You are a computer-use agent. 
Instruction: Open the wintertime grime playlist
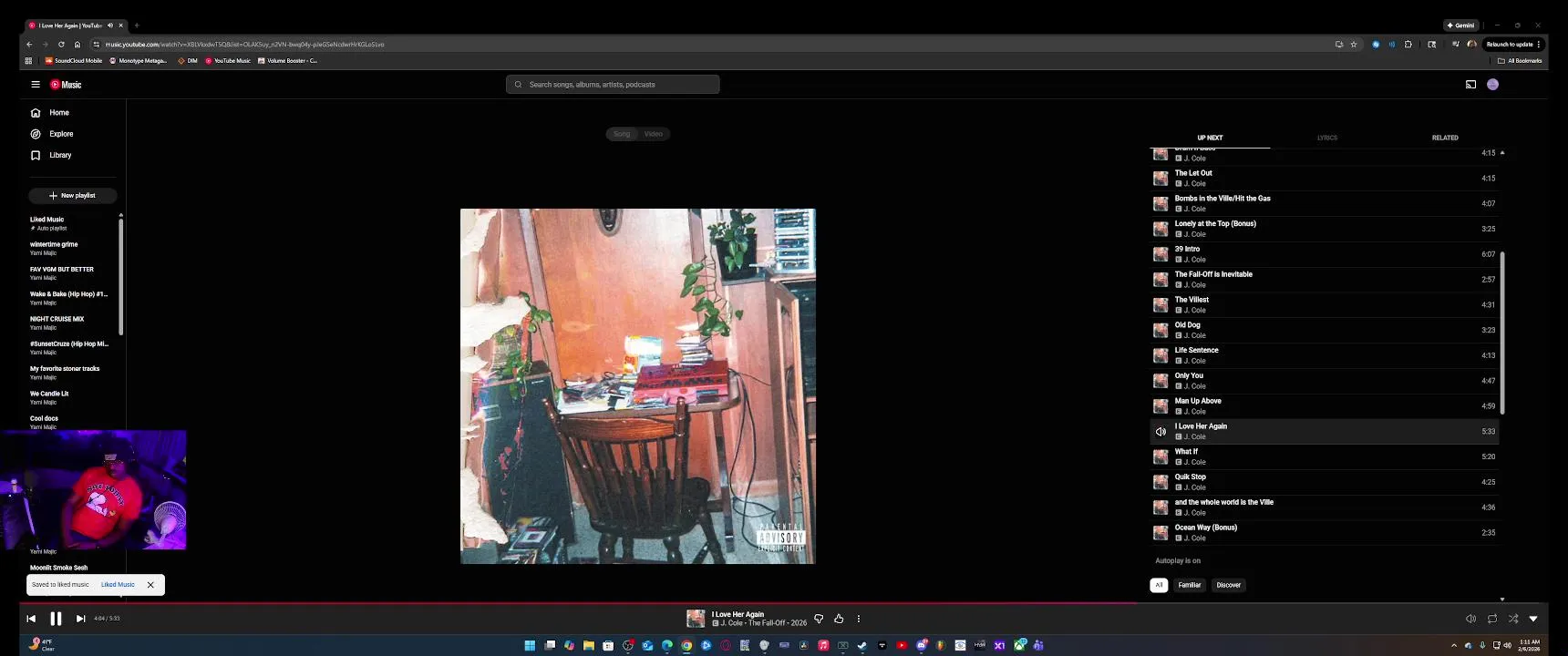[x=72, y=248]
